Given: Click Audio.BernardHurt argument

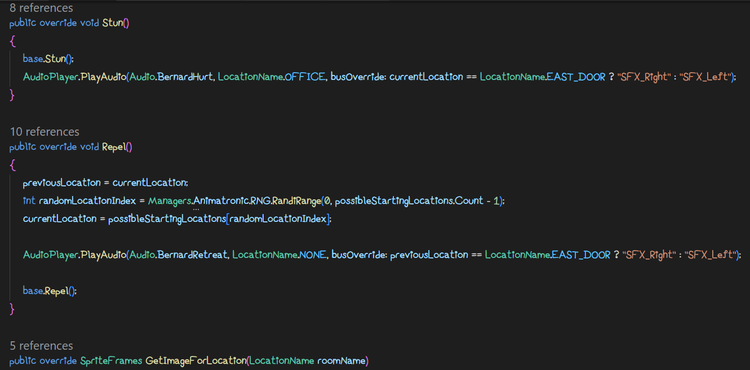Looking at the screenshot, I should [x=171, y=76].
